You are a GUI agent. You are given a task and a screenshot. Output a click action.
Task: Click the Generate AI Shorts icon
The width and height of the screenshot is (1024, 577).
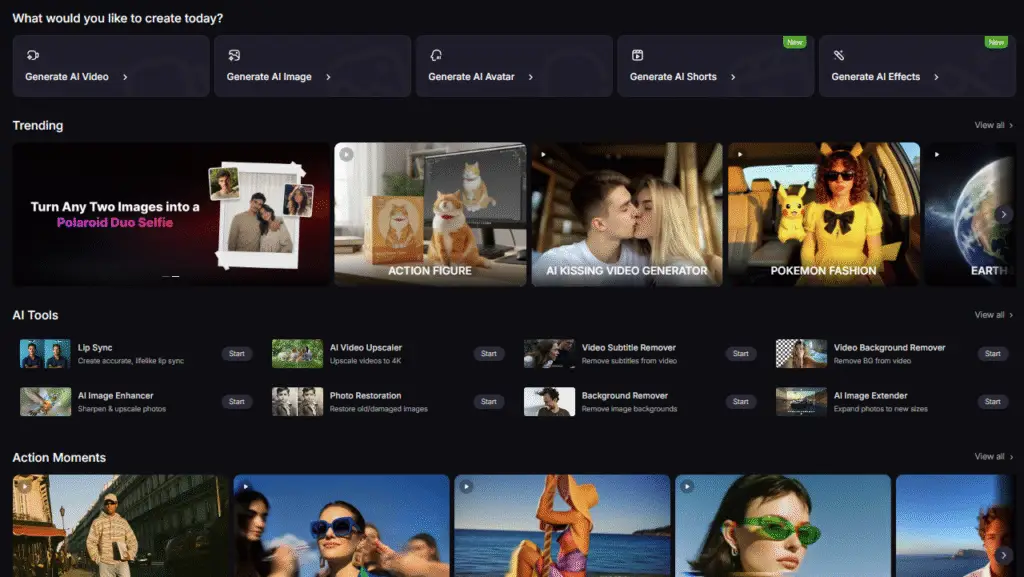pyautogui.click(x=637, y=56)
